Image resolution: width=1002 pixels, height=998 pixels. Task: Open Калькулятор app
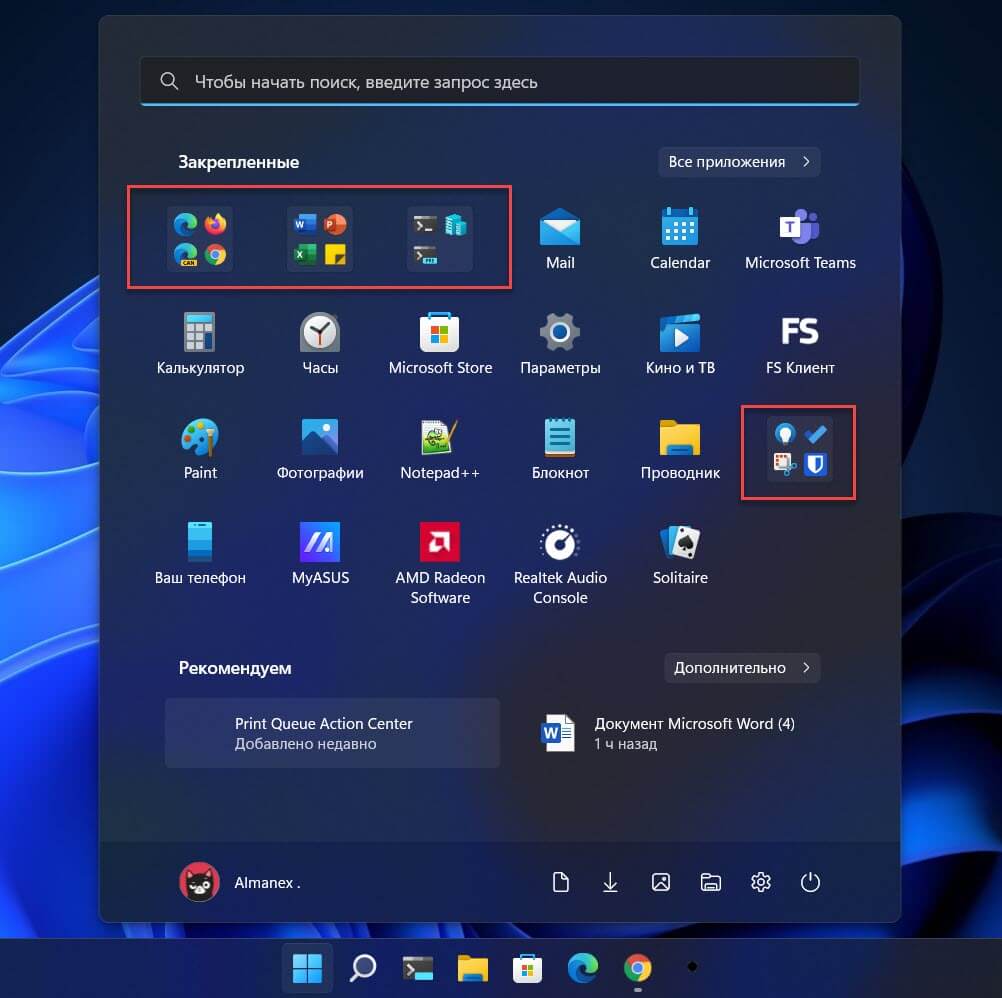click(200, 342)
